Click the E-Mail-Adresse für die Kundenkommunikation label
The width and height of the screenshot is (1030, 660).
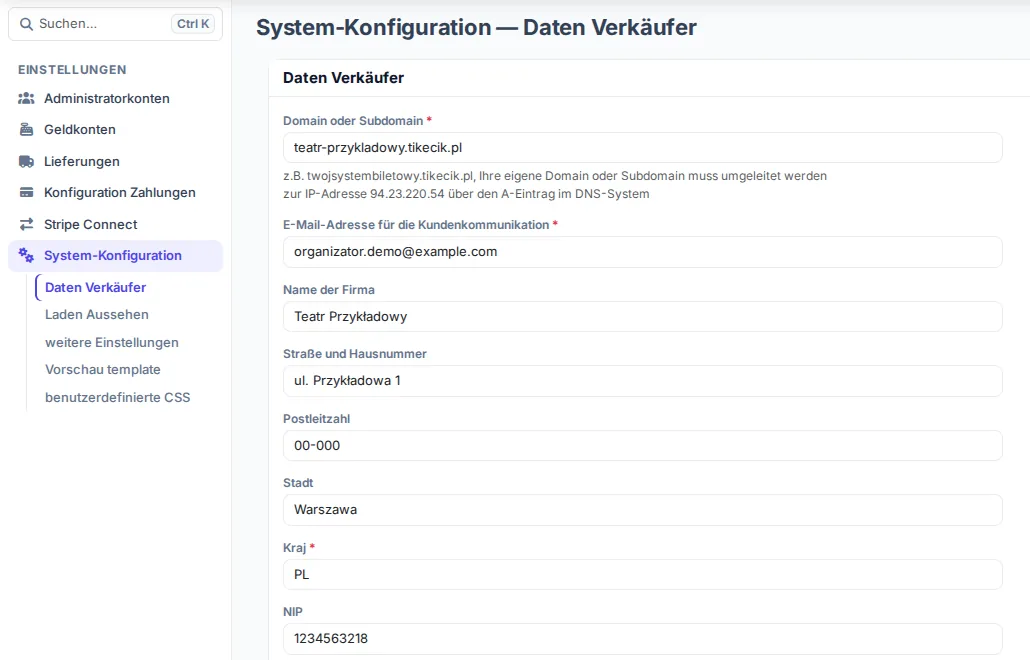[416, 225]
